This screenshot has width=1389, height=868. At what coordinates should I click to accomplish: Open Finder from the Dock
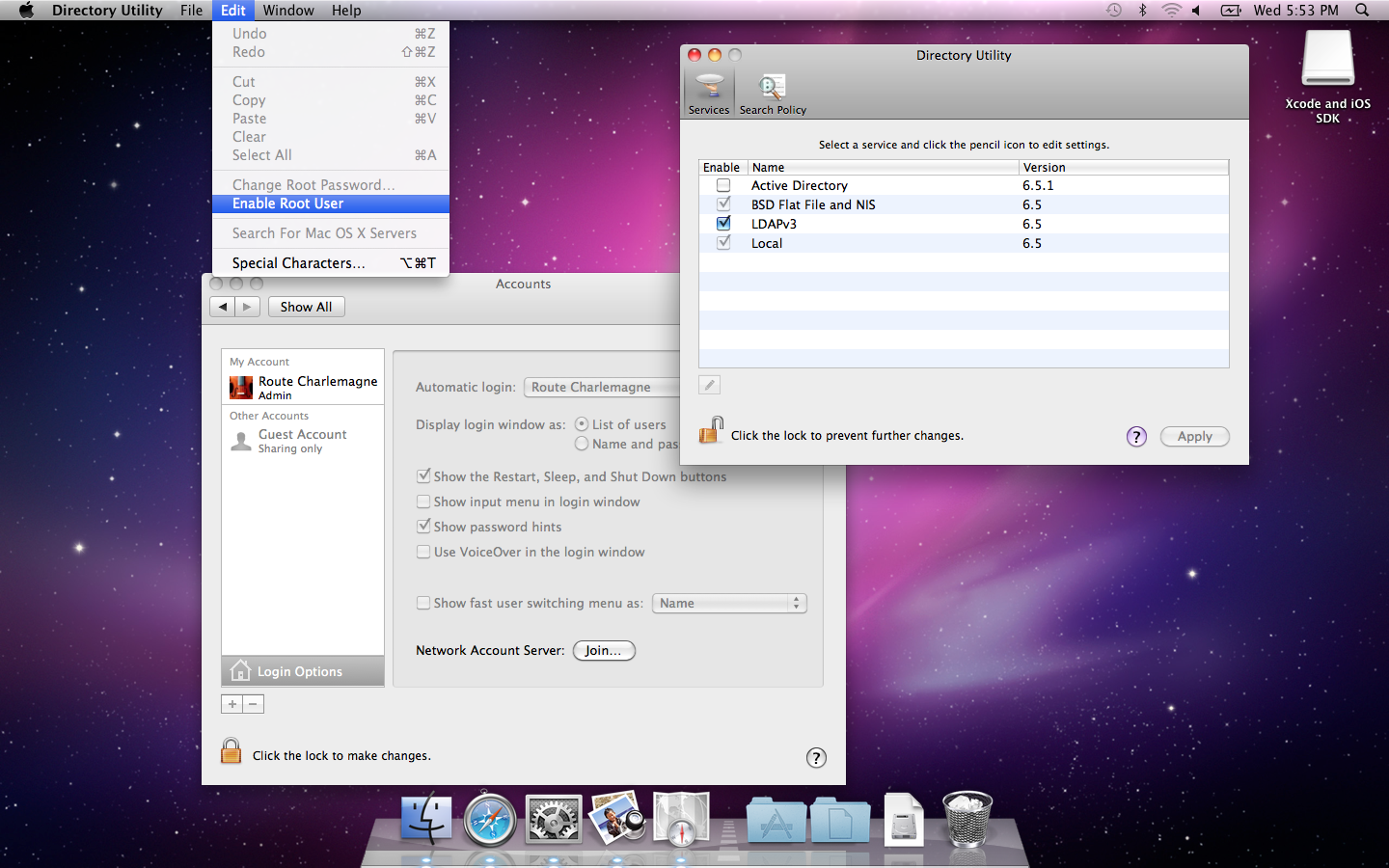pyautogui.click(x=425, y=819)
